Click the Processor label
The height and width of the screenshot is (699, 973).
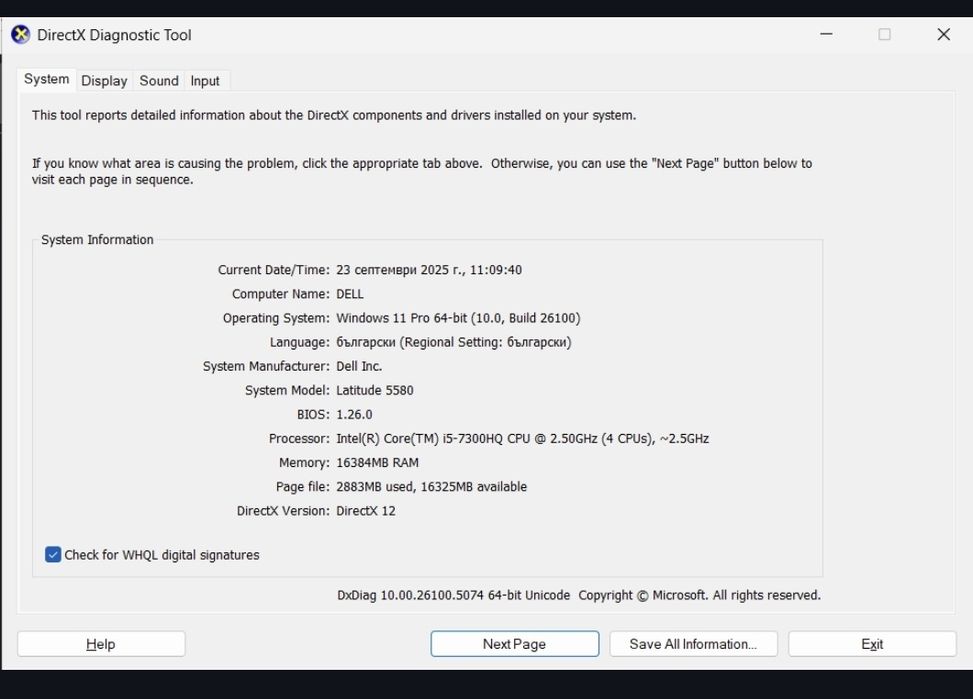click(299, 439)
